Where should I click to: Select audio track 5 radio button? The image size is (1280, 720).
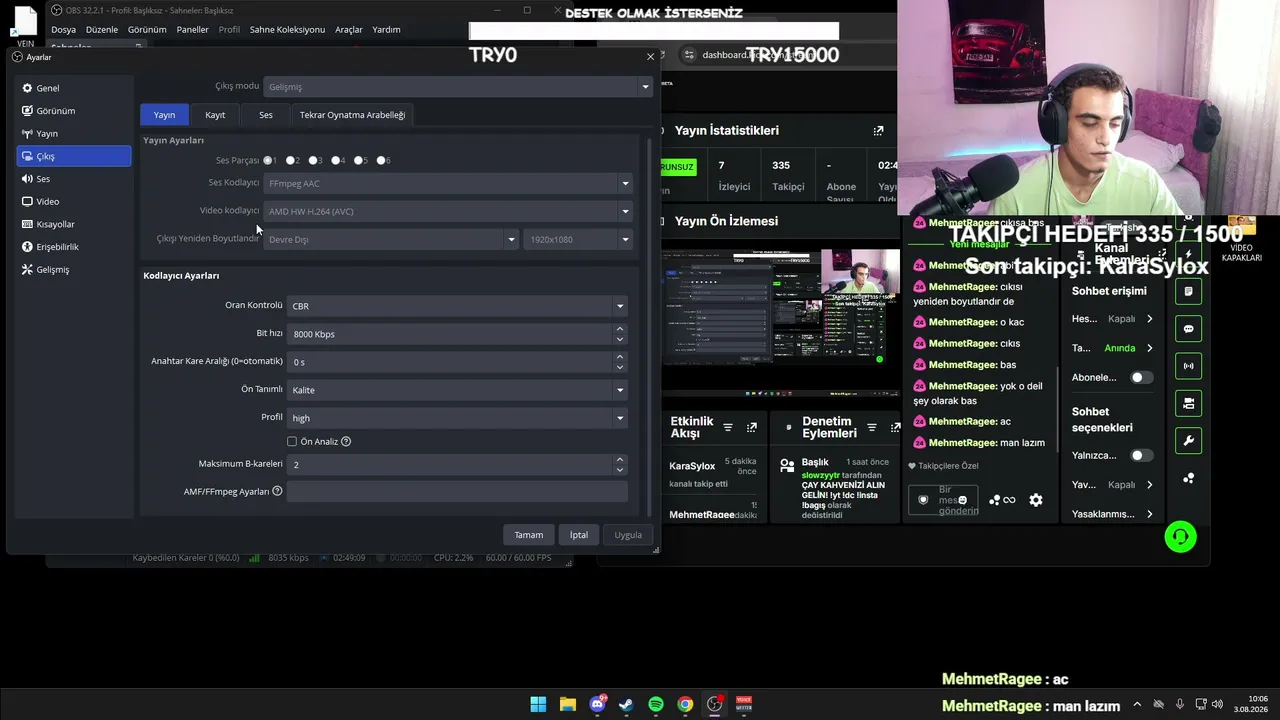[x=358, y=160]
